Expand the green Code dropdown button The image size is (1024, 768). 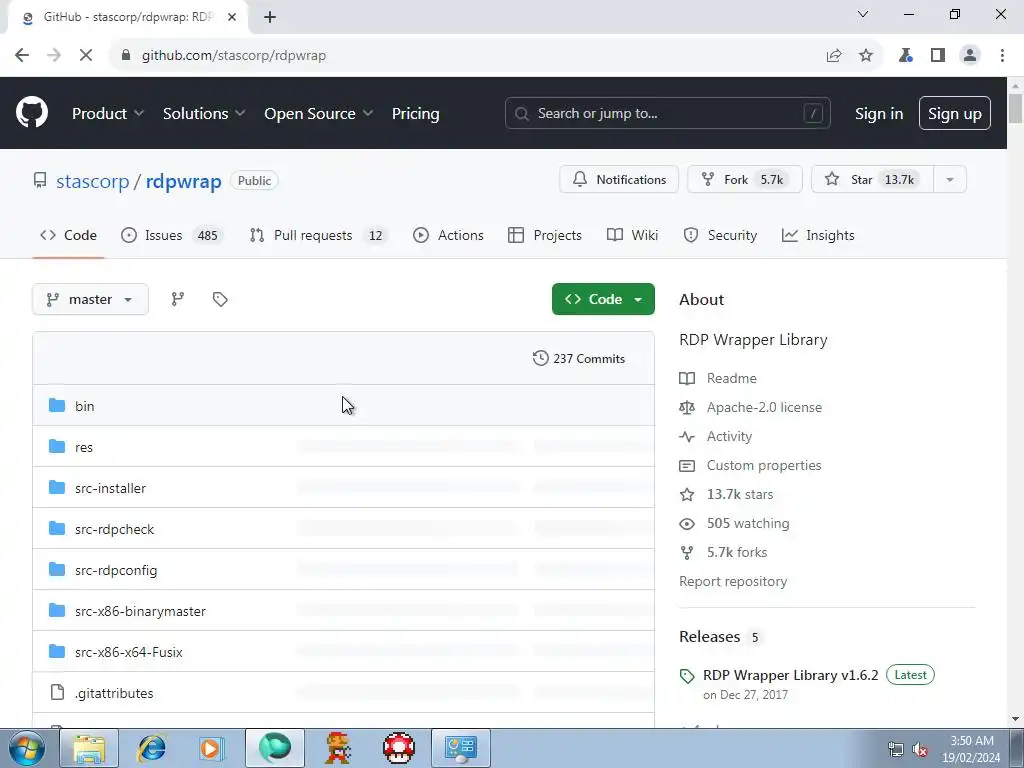tap(603, 299)
